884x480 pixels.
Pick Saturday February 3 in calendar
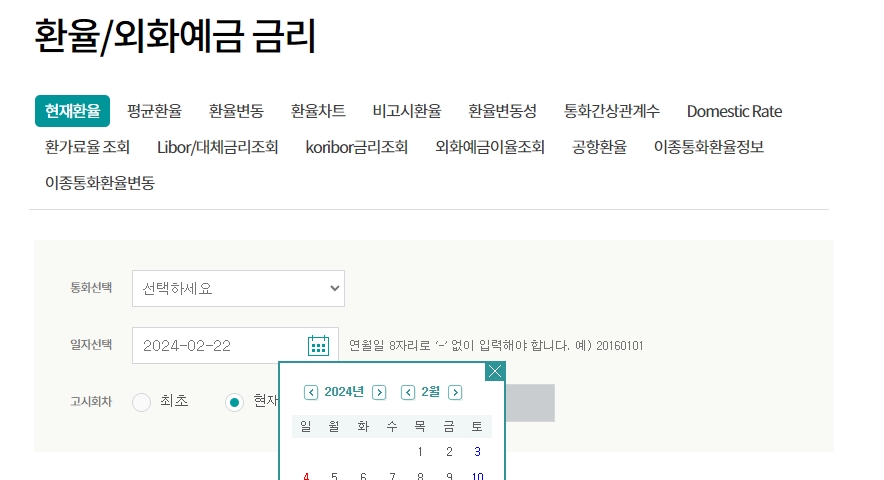point(478,452)
